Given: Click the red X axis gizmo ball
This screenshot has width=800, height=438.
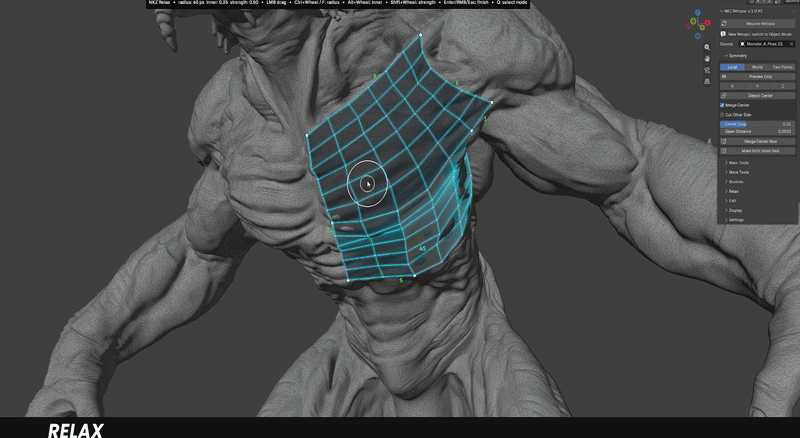Looking at the screenshot, I should 707,23.
